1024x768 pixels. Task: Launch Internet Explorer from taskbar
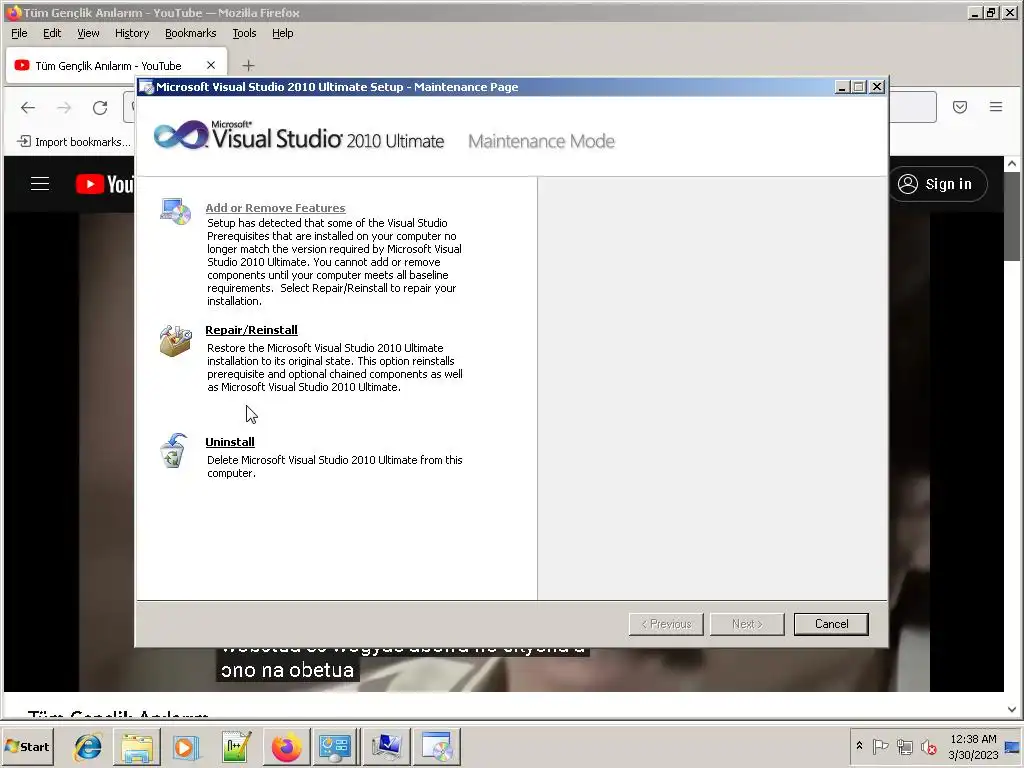[88, 746]
